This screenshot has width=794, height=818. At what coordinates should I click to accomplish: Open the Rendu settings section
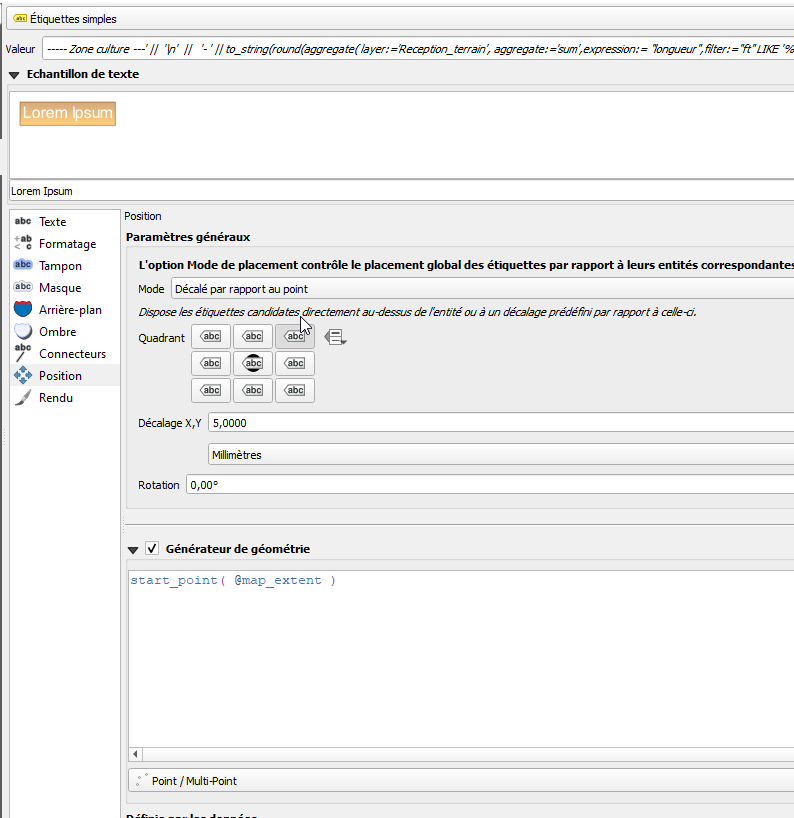tap(55, 398)
